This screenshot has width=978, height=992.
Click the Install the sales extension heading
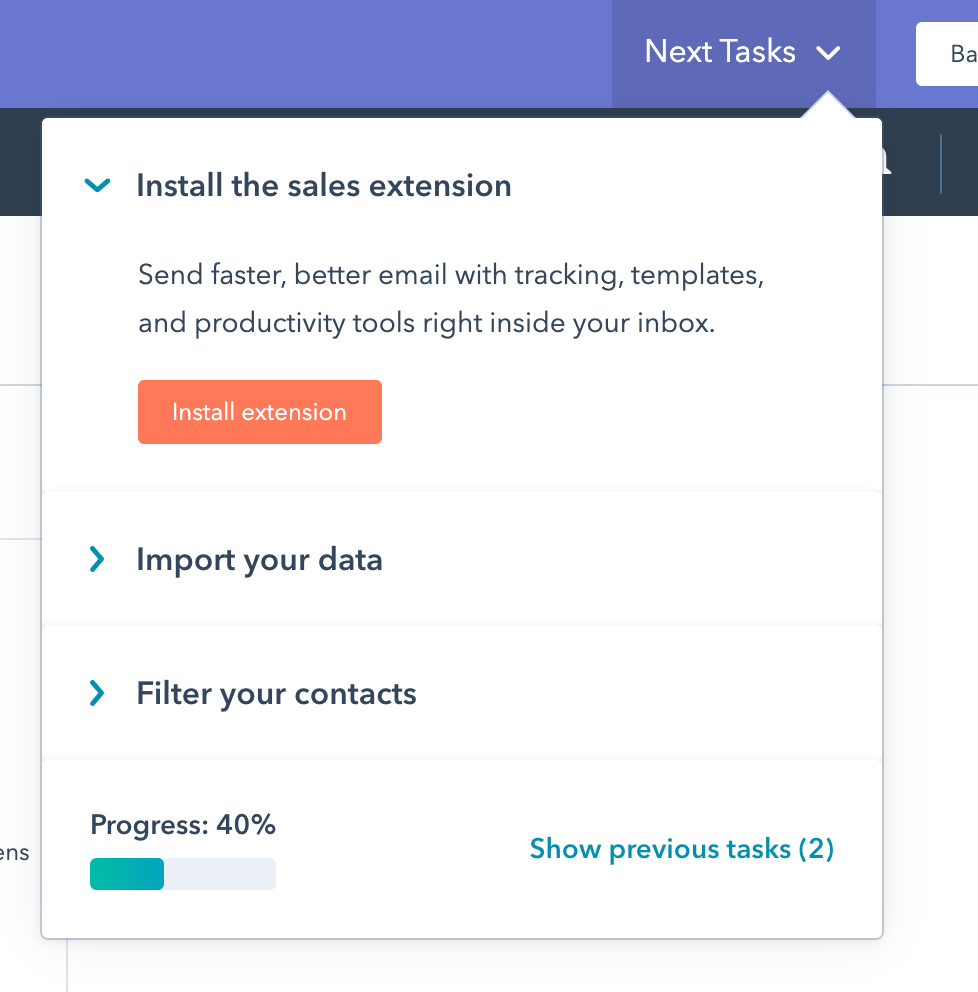(323, 185)
